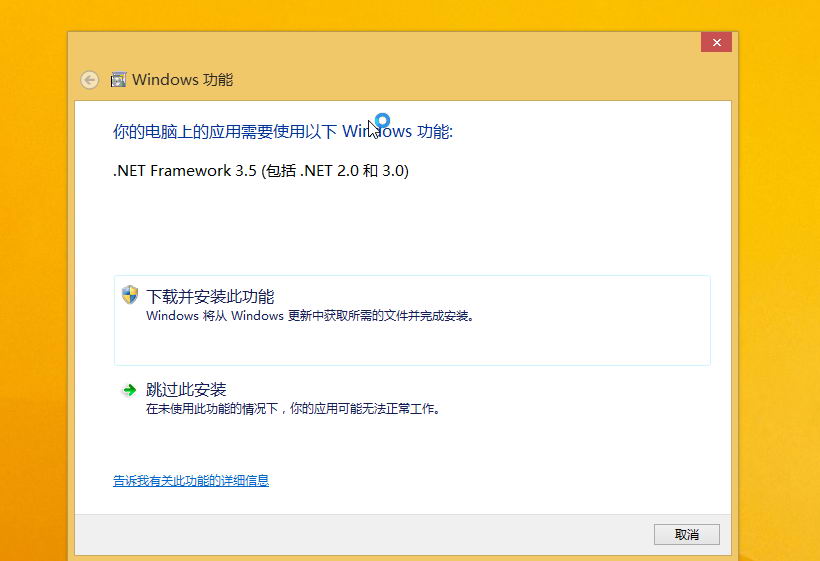Open 告诉我有关此功能的详细信息 link

pos(191,480)
